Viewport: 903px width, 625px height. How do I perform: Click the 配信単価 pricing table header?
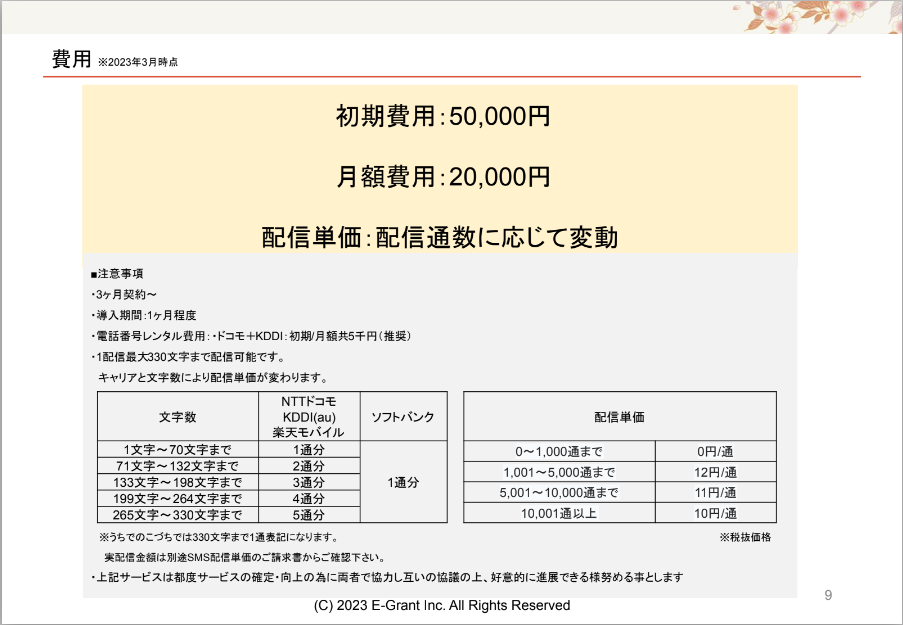tap(619, 416)
